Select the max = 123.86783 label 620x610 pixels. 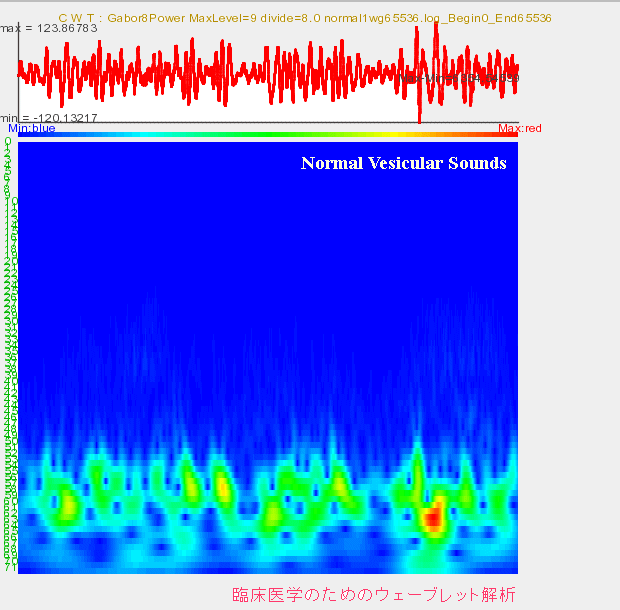(x=49, y=28)
